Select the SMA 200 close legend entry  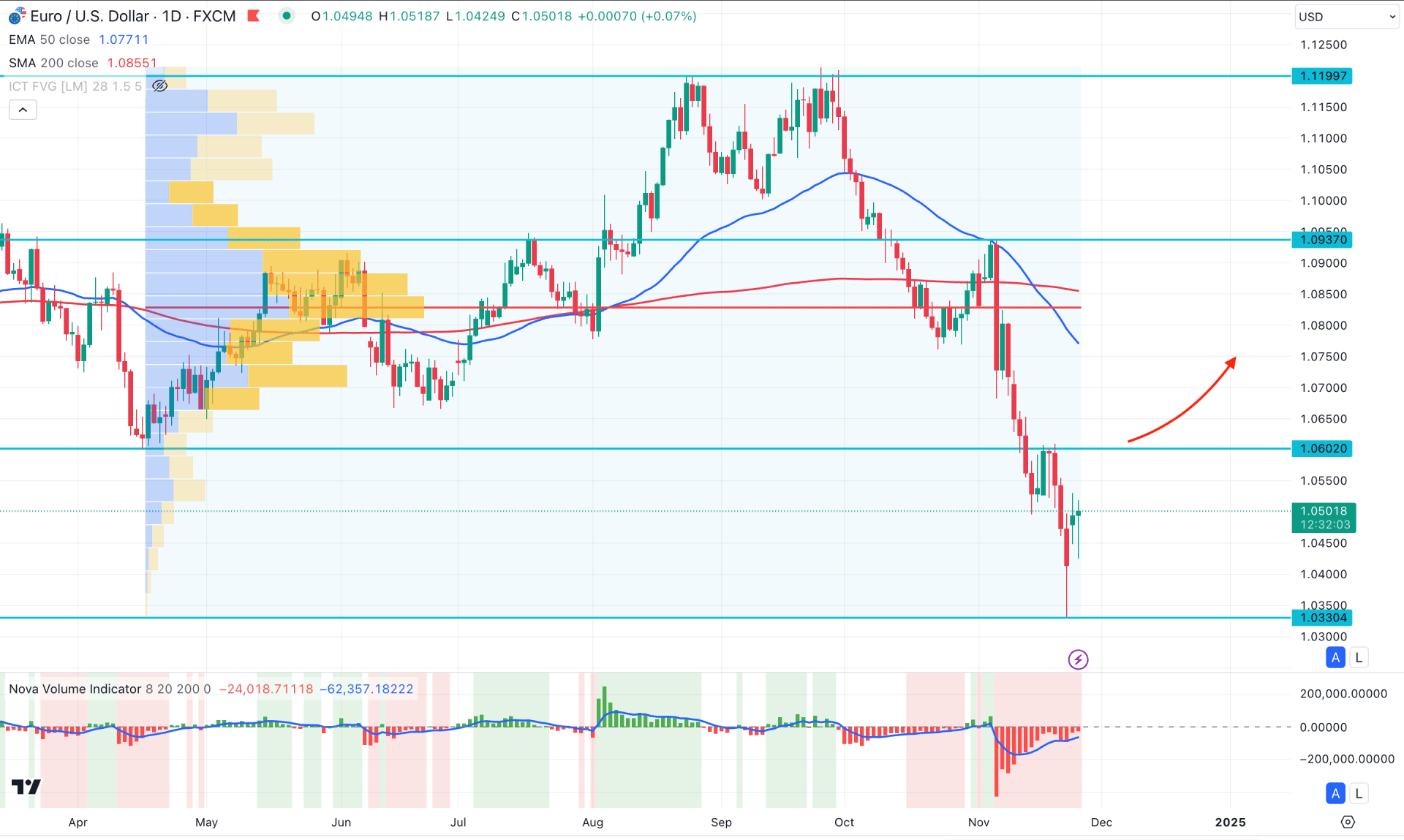53,63
